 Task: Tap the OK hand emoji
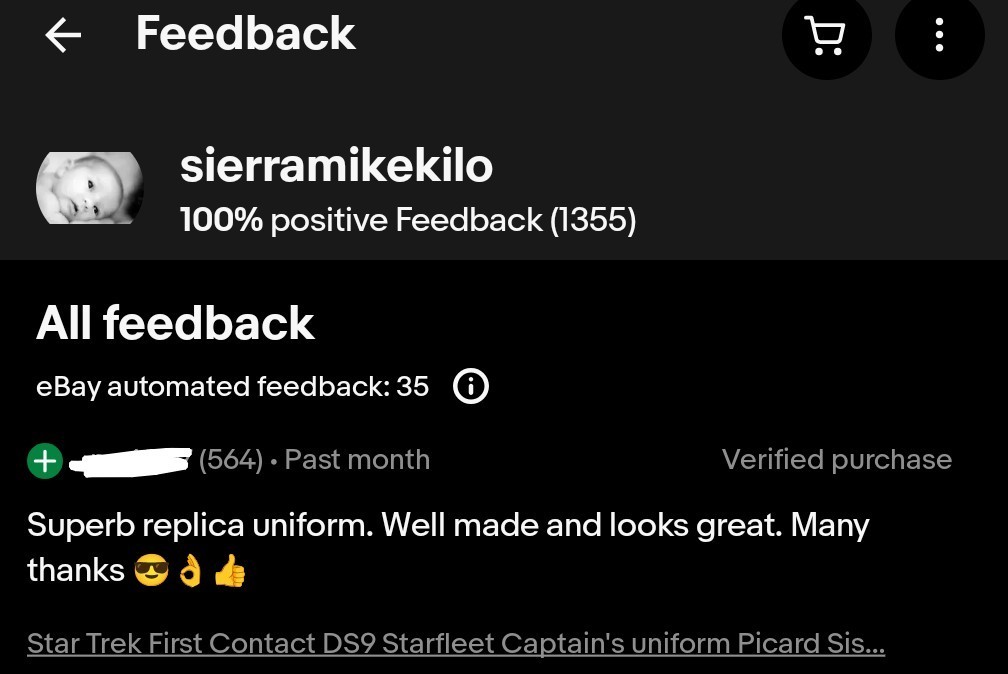pos(190,571)
